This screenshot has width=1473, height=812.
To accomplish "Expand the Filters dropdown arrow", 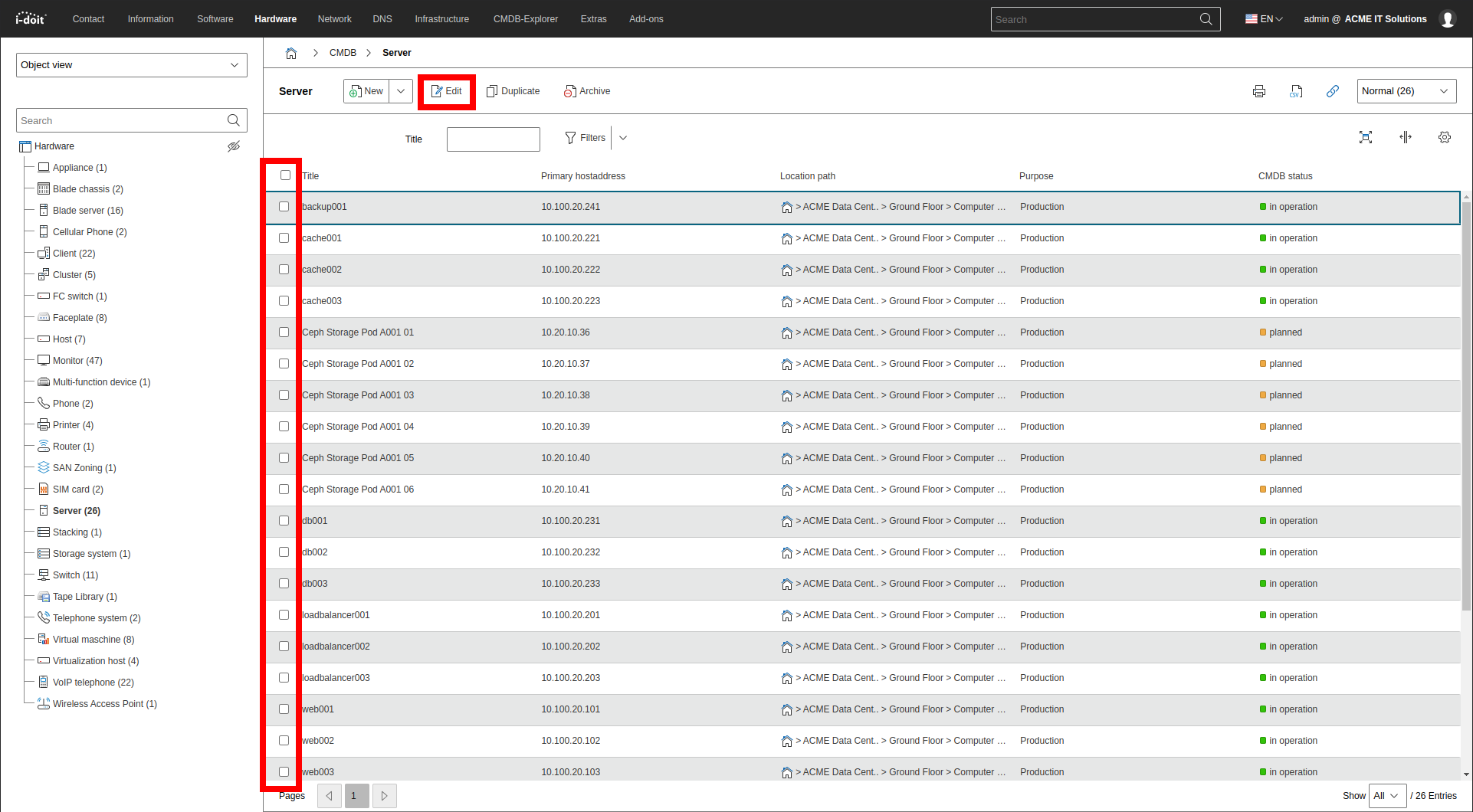I will (x=623, y=138).
